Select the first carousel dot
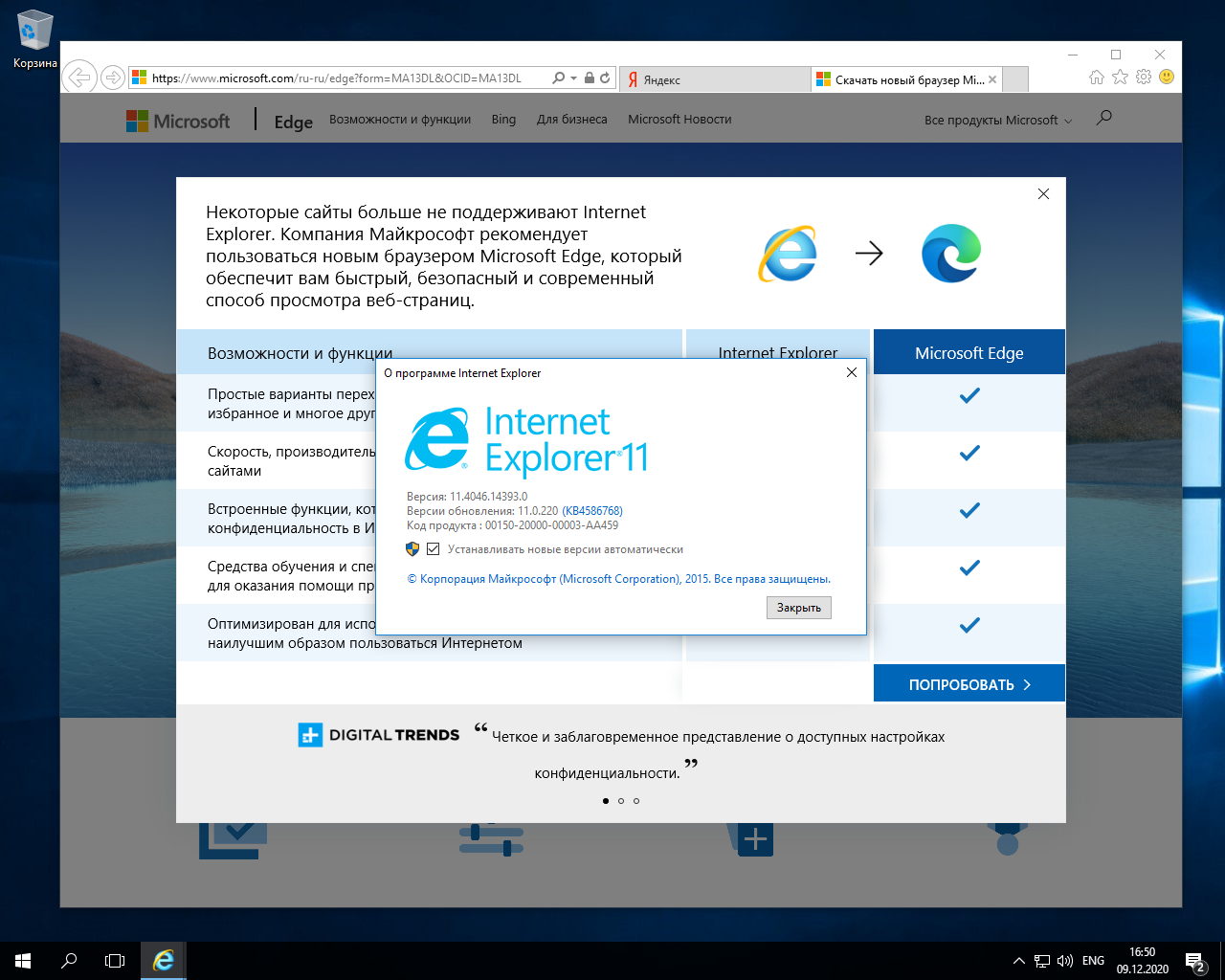The image size is (1225, 980). tap(606, 801)
